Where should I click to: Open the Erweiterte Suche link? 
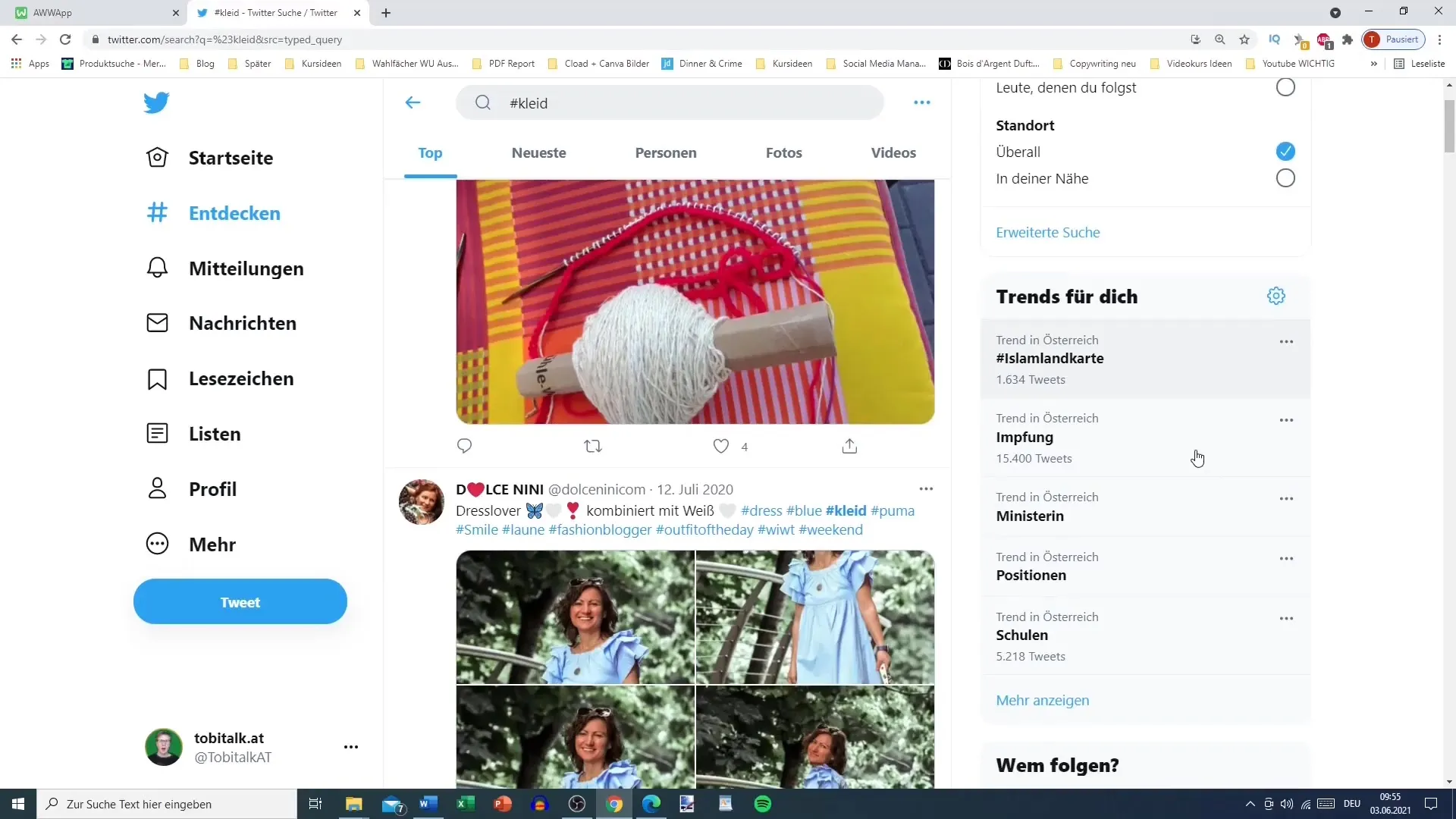tap(1048, 232)
